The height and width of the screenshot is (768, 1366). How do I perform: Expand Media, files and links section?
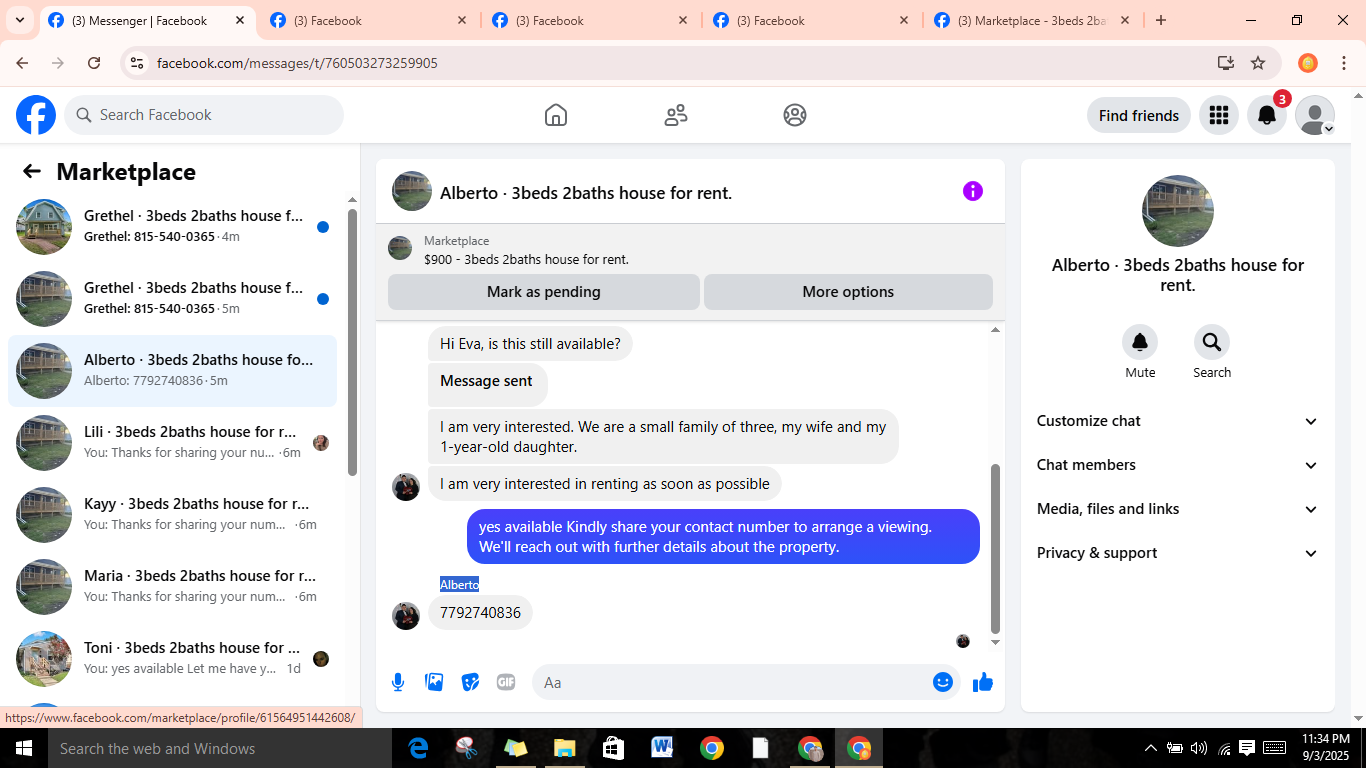[1178, 509]
